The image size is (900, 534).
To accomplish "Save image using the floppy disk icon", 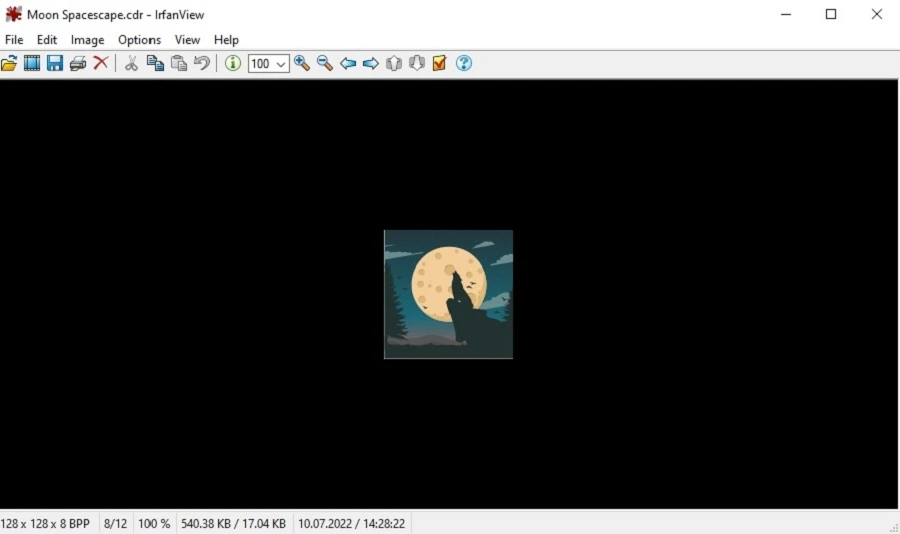I will click(55, 63).
